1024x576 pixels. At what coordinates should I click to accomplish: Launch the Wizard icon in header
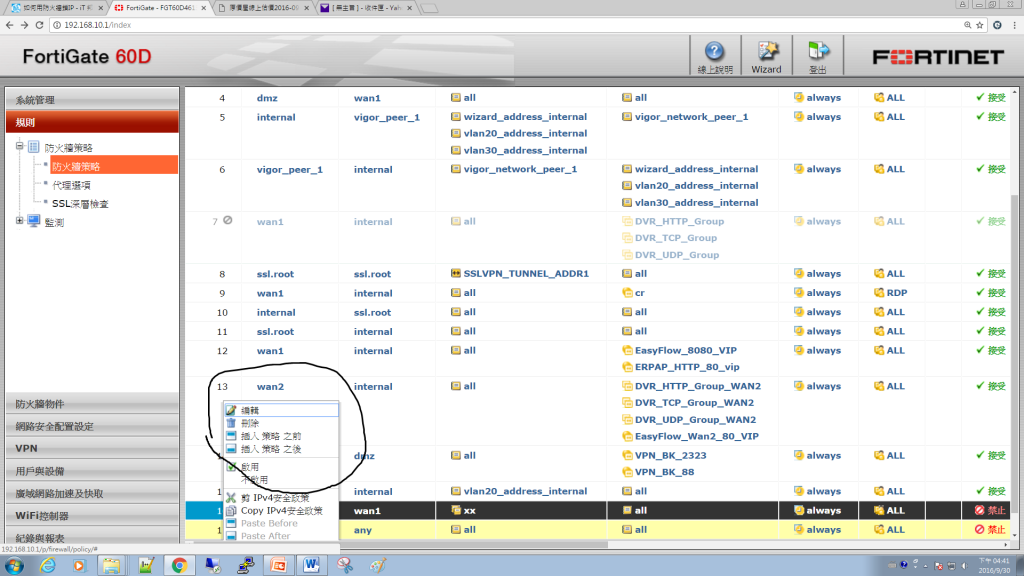tap(766, 56)
